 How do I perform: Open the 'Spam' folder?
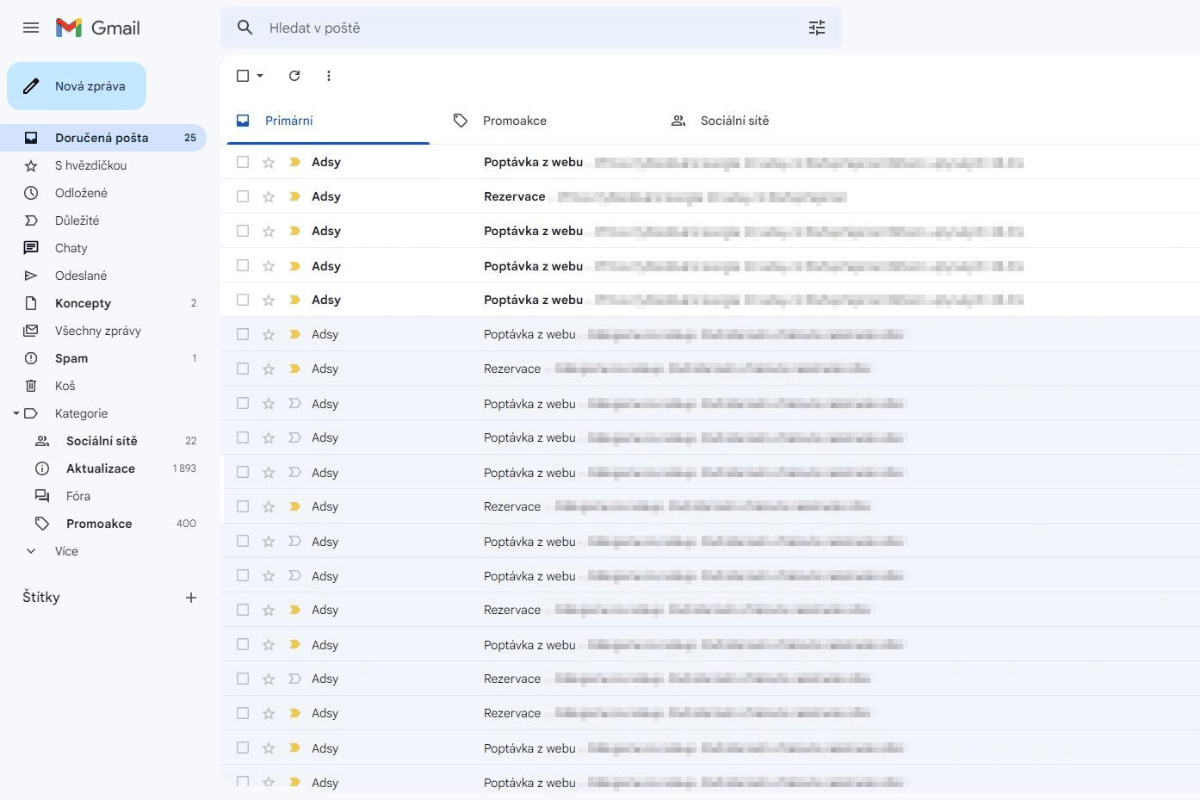coord(104,358)
